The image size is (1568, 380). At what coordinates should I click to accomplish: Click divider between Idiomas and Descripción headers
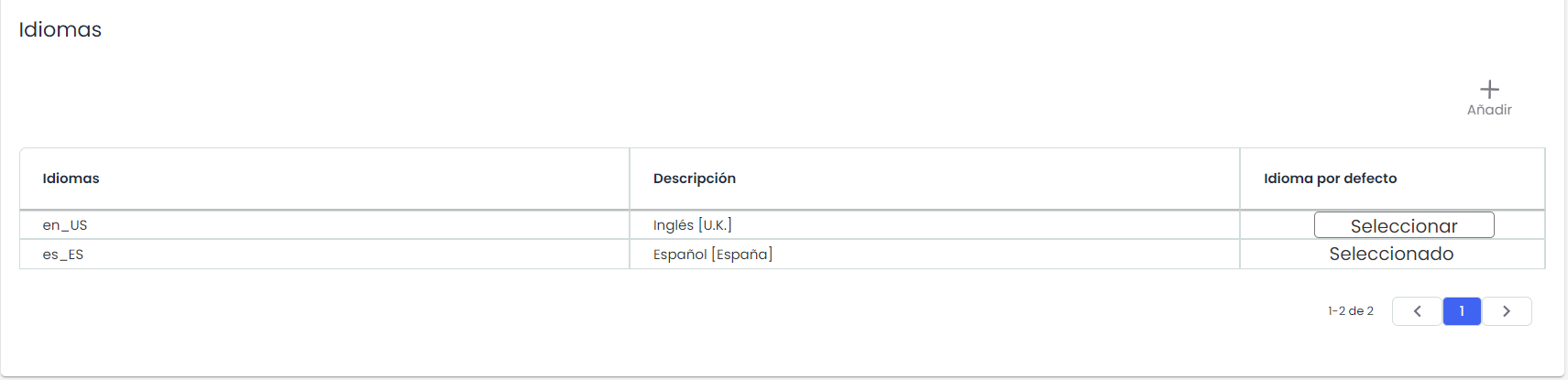[630, 179]
